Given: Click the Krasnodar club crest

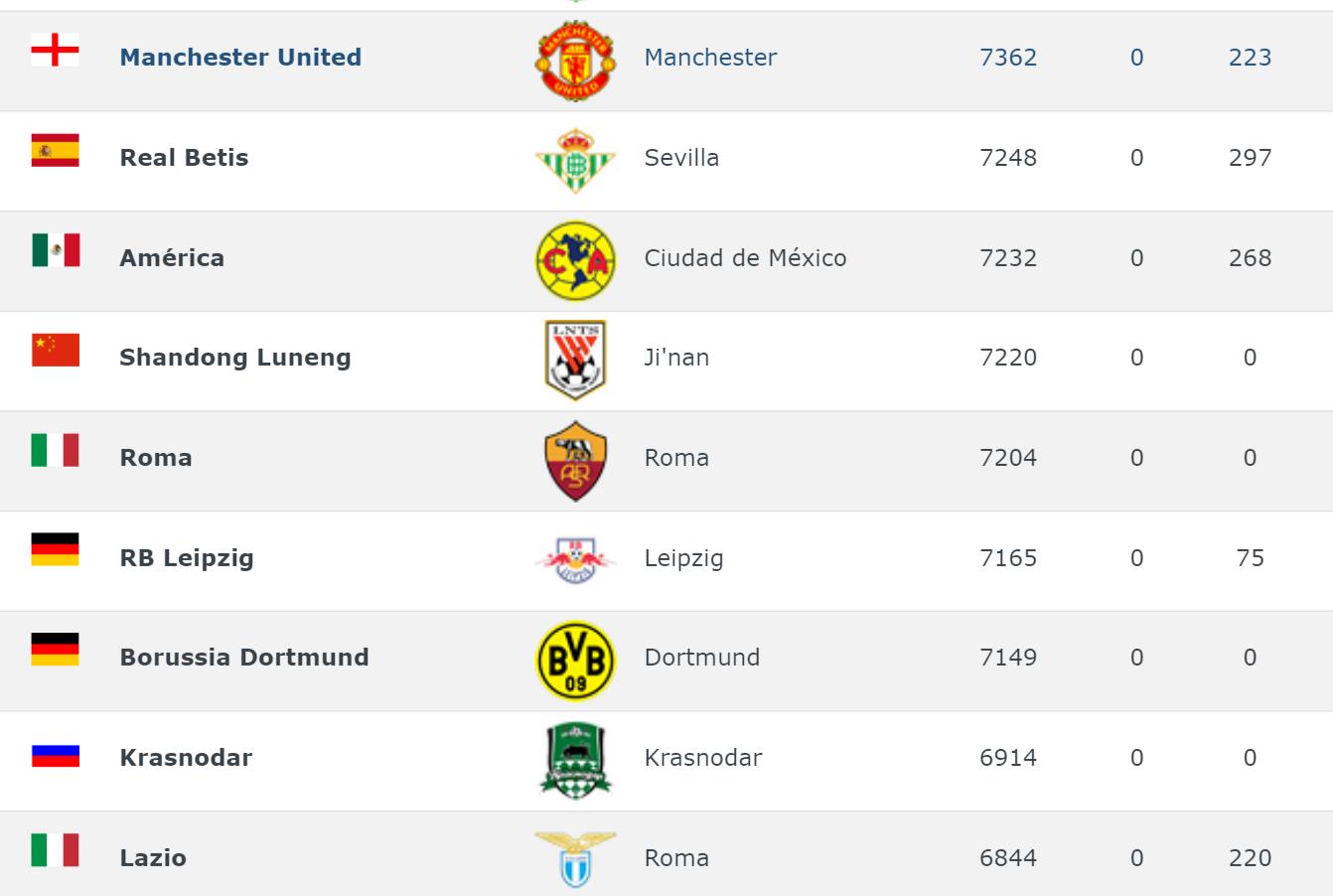Looking at the screenshot, I should pos(575,761).
